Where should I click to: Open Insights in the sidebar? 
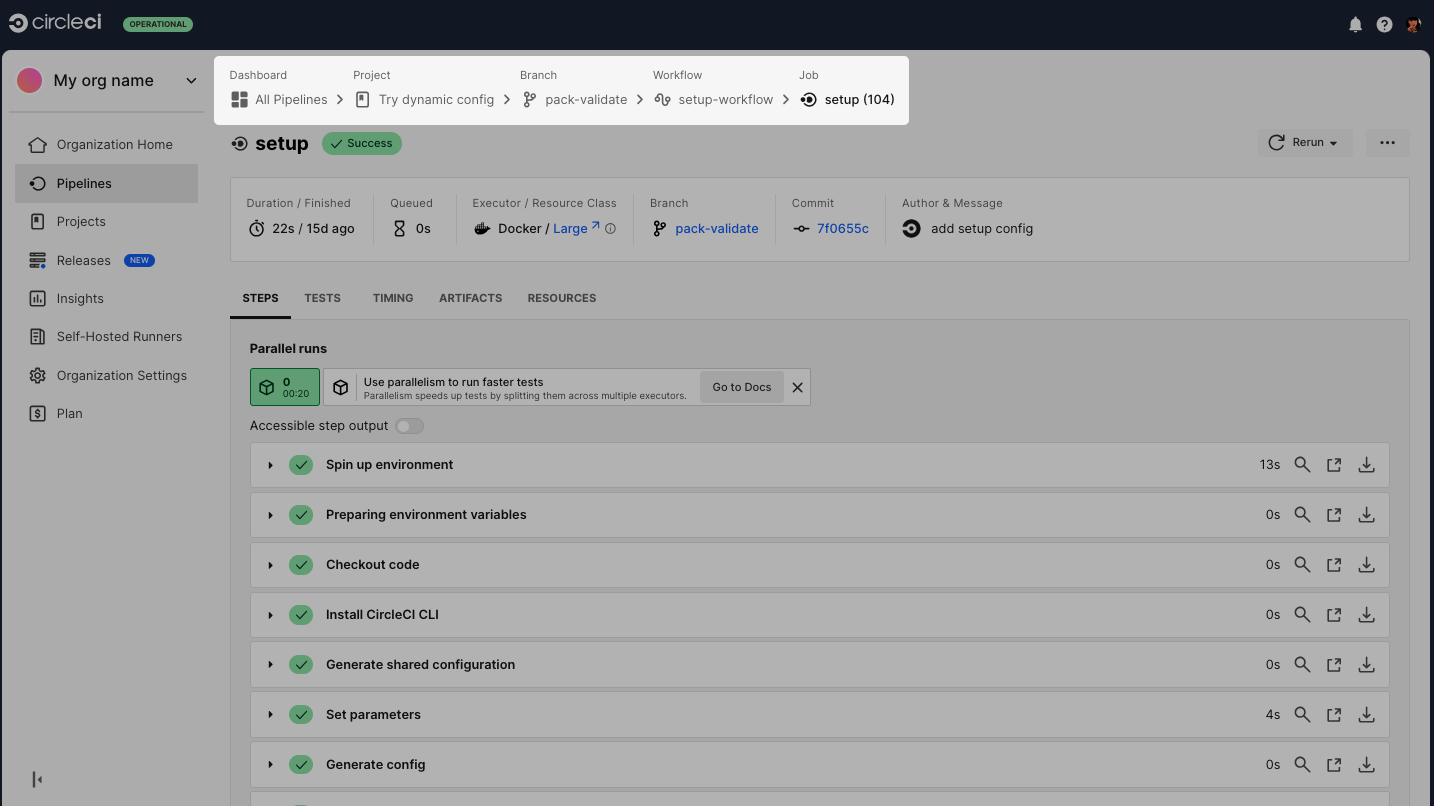click(107, 298)
